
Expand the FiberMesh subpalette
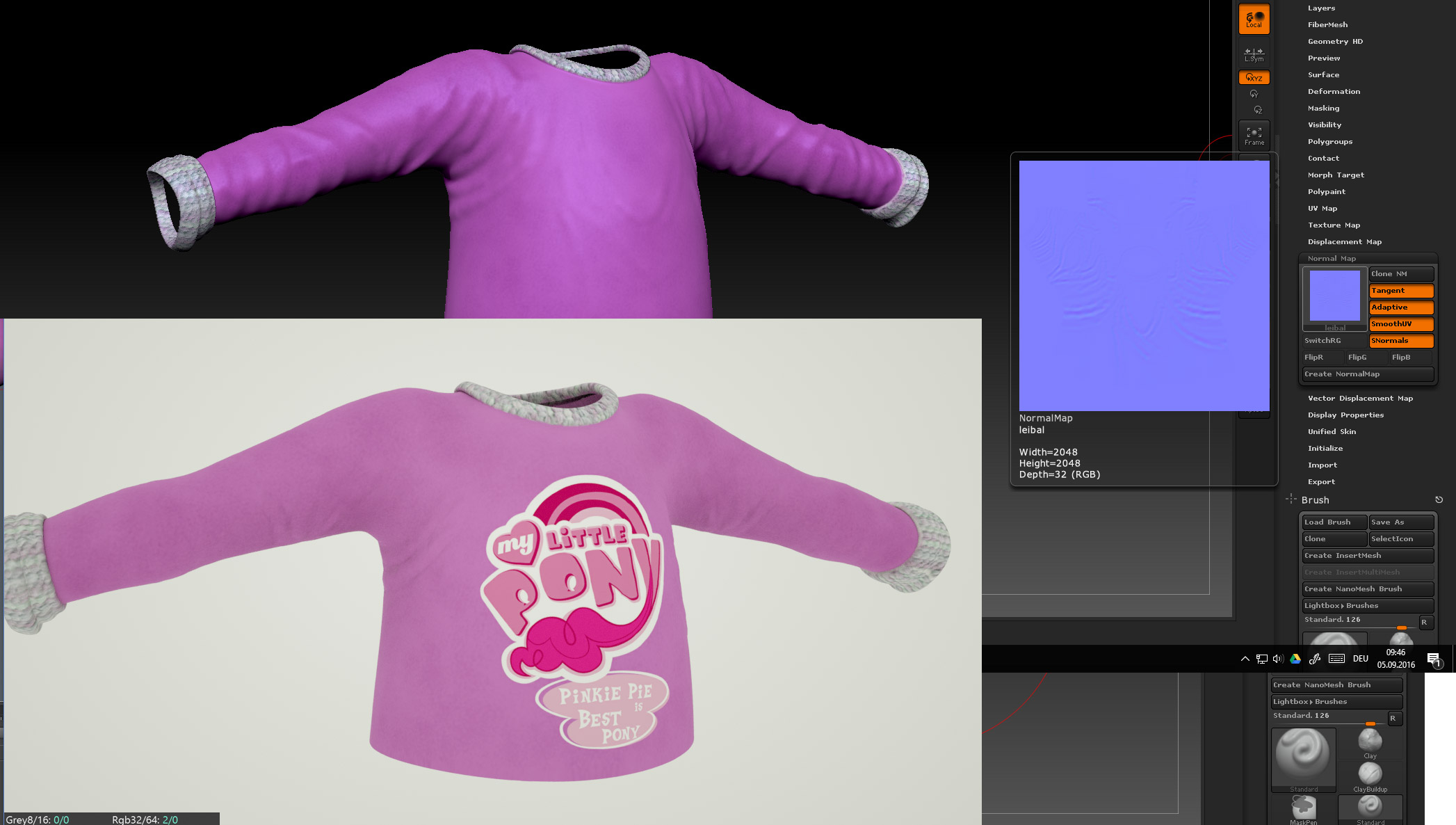(x=1327, y=25)
